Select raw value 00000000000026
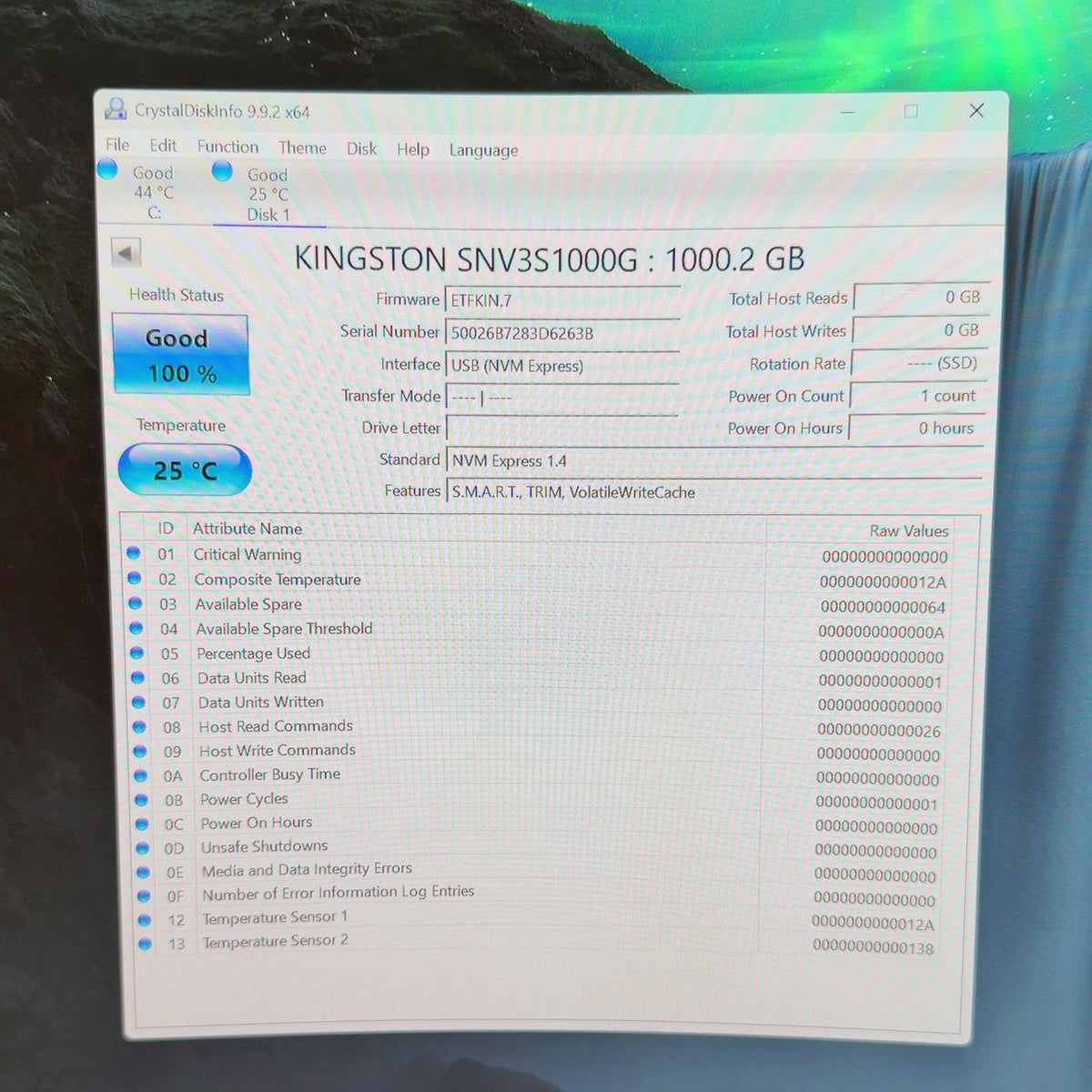 coord(879,730)
